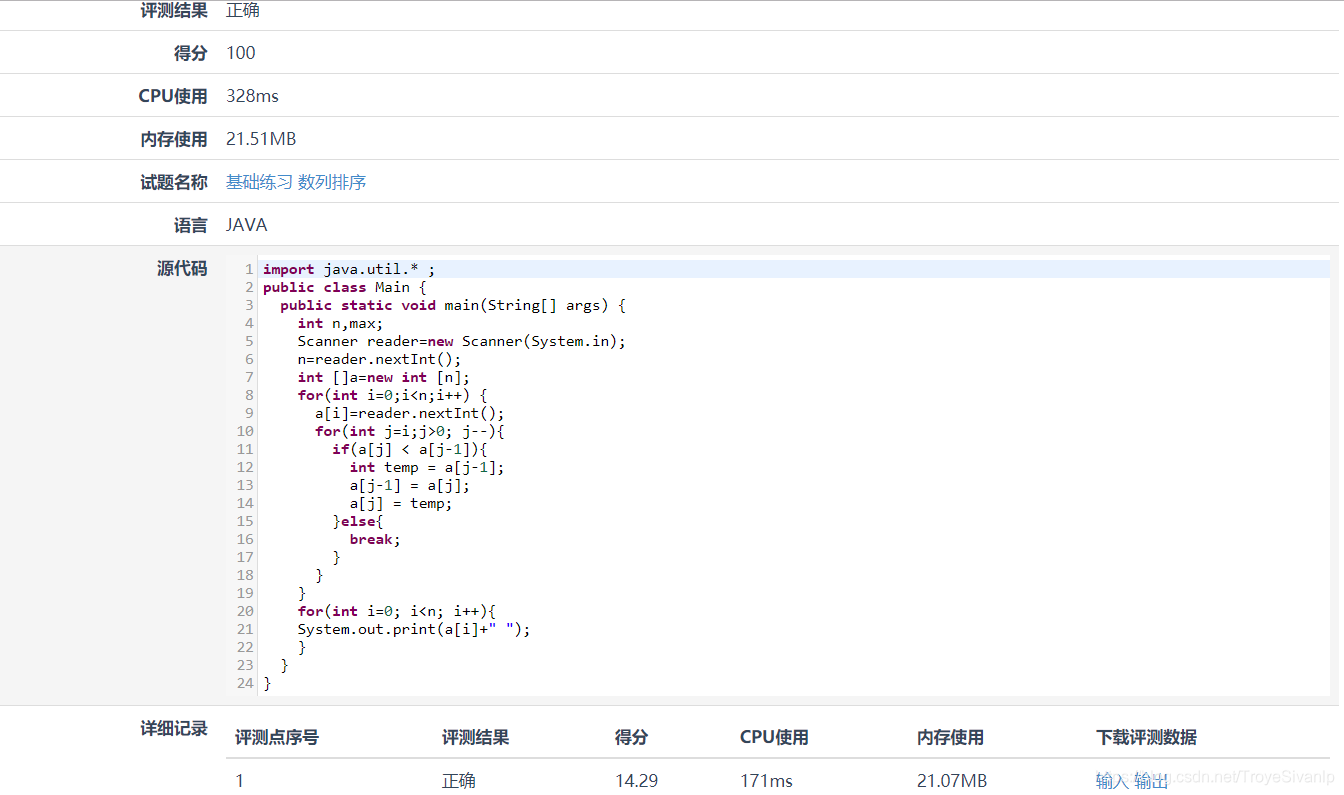The image size is (1344, 795).
Task: Click the 源代码 label
Action: 182,268
